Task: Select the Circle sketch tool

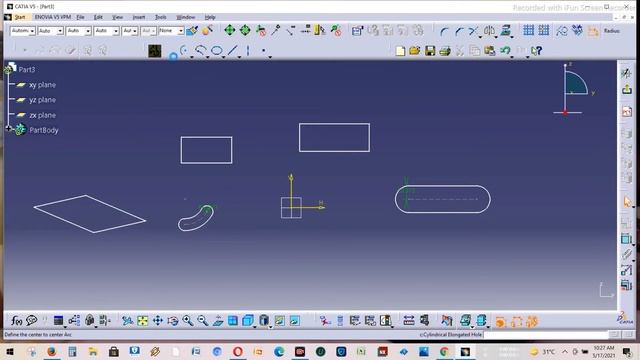Action: (184, 51)
